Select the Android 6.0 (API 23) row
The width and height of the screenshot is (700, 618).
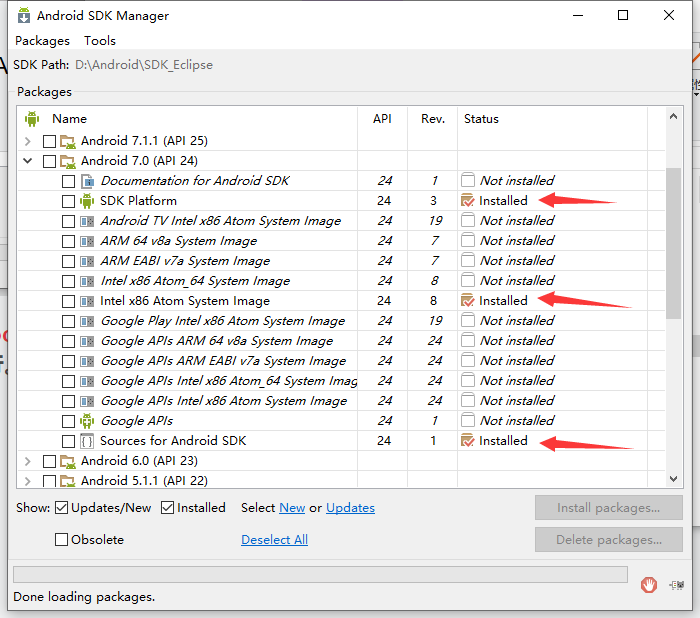[341, 461]
